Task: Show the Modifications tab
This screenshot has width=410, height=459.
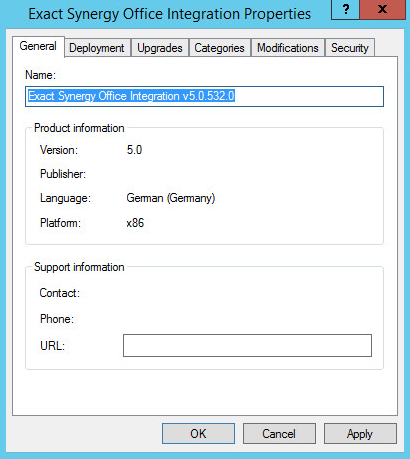Action: coord(288,48)
